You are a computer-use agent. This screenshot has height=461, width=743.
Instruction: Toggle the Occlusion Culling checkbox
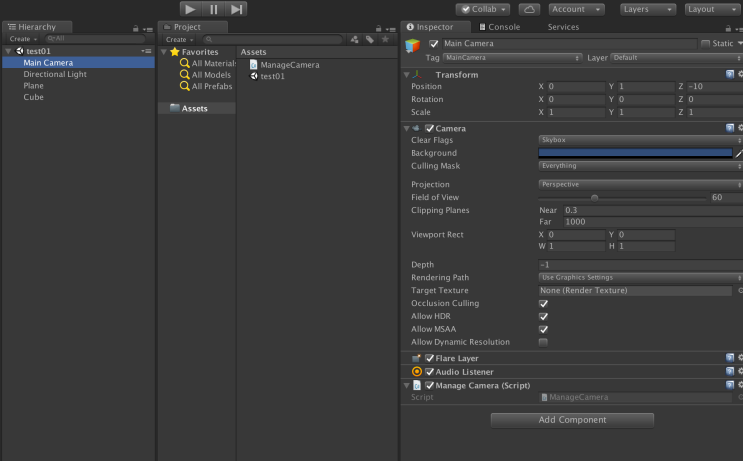(x=543, y=303)
